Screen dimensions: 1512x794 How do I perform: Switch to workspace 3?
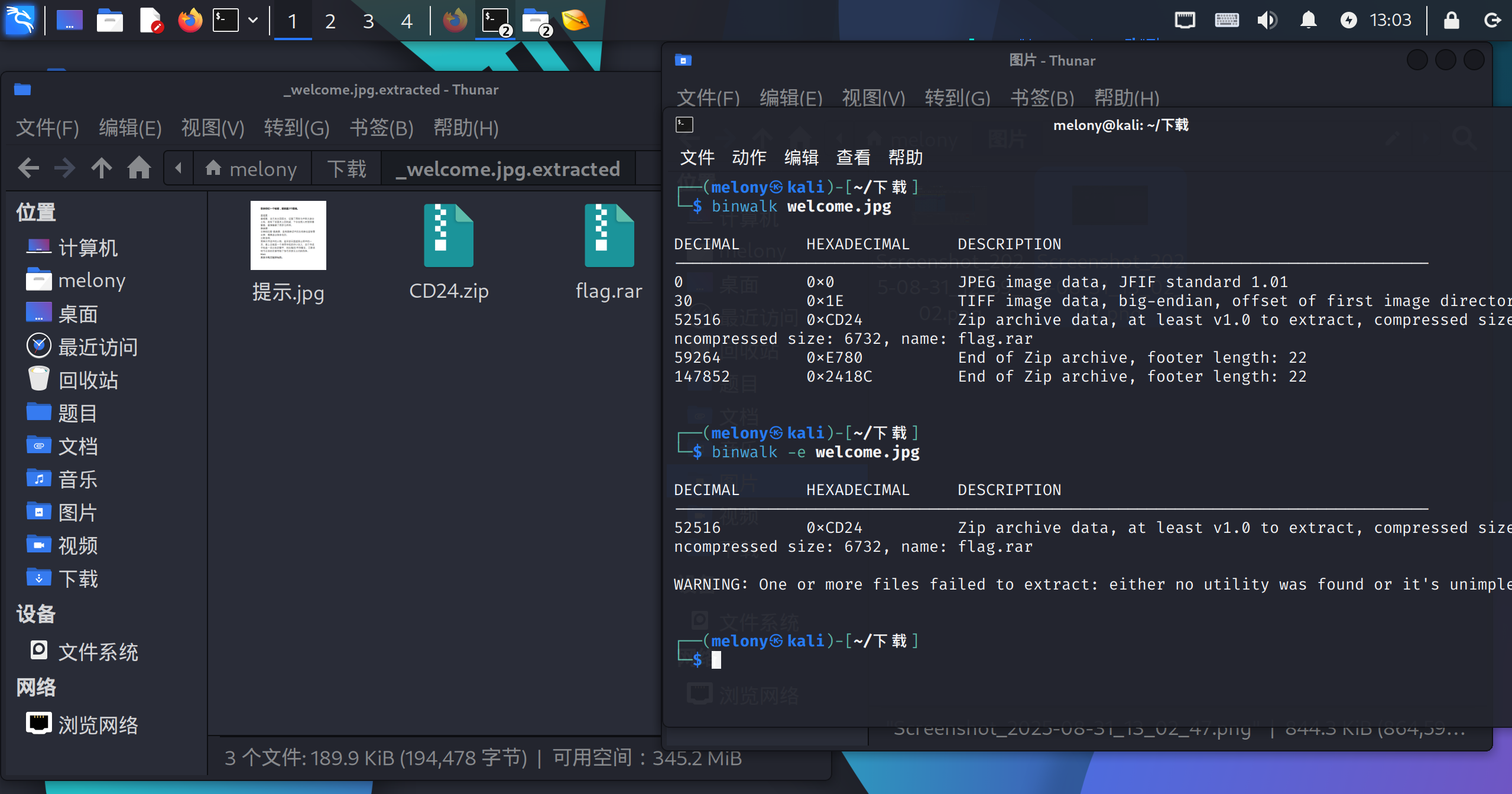point(368,21)
